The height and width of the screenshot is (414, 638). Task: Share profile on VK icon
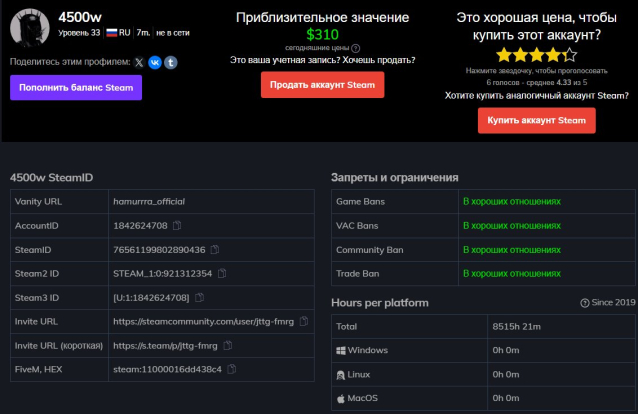pos(155,62)
